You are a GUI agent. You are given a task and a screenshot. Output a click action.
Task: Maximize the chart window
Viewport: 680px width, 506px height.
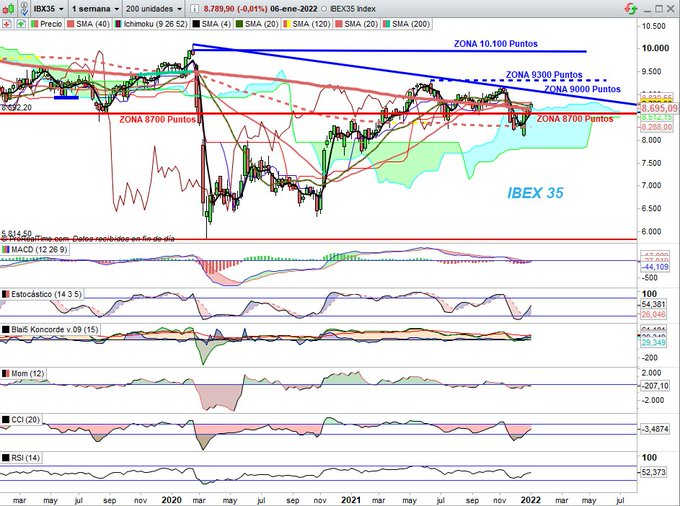tap(659, 9)
